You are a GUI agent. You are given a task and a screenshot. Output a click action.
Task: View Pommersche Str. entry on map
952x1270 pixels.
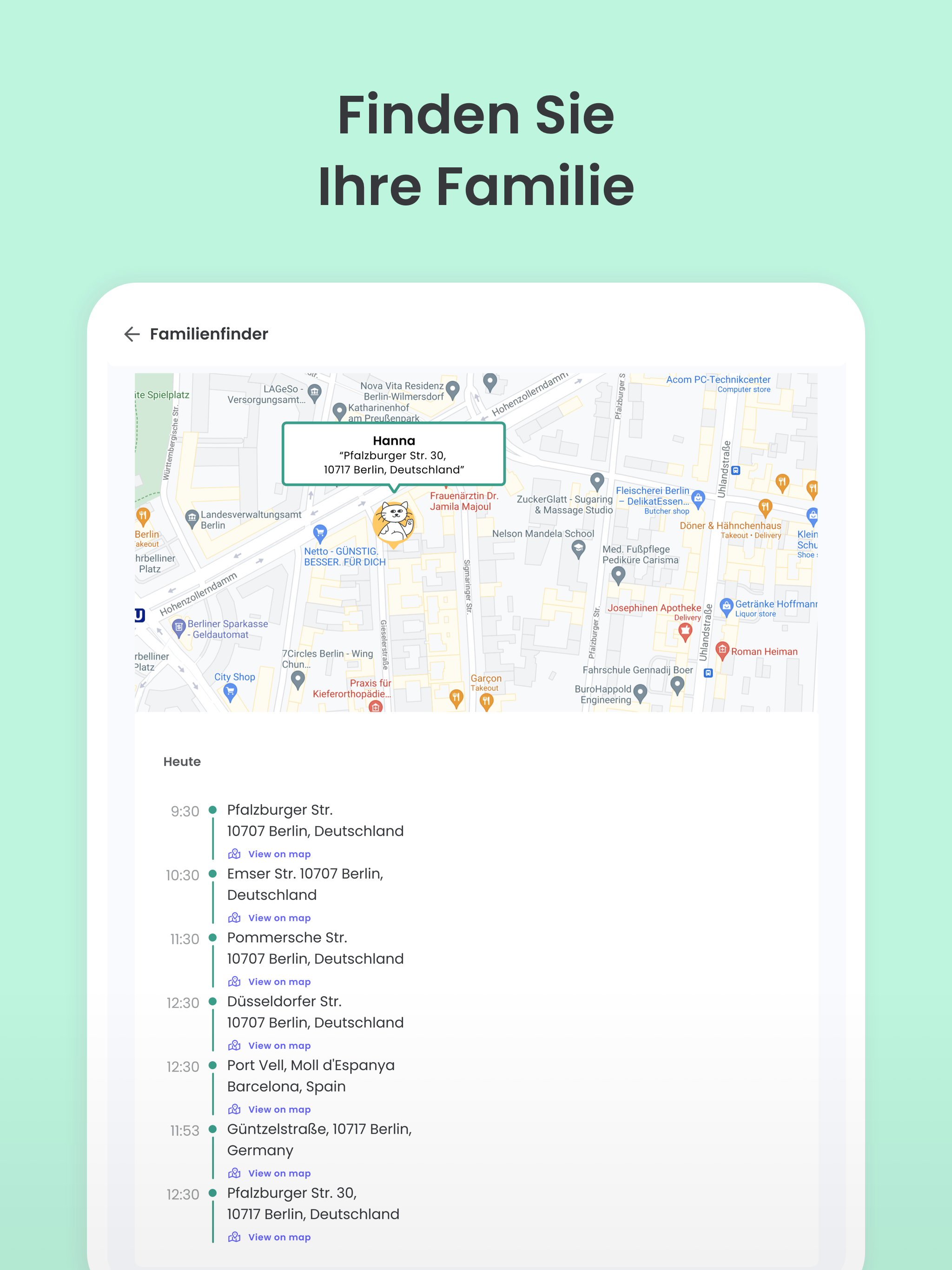pyautogui.click(x=269, y=981)
